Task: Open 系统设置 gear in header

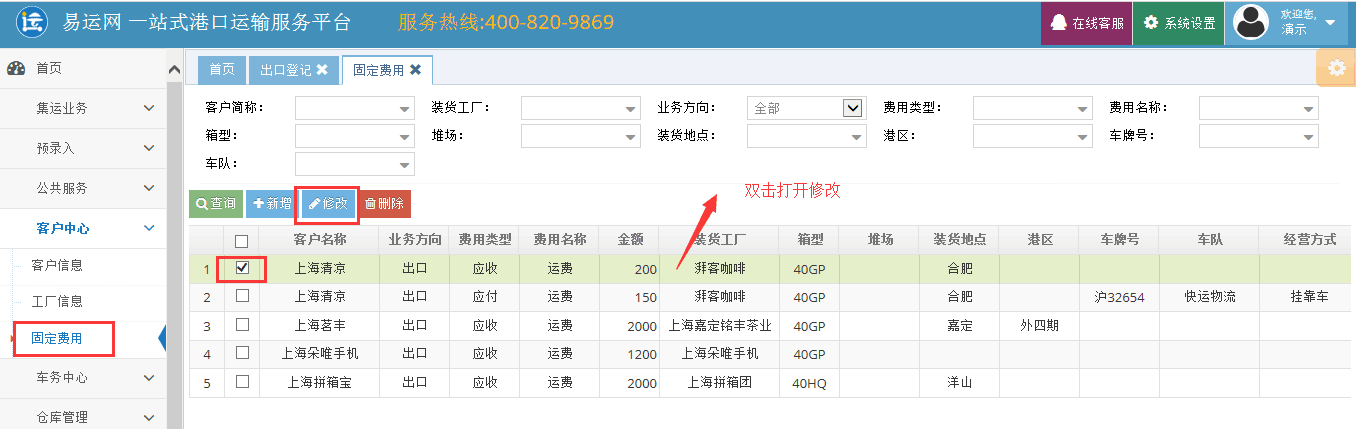Action: (1151, 23)
